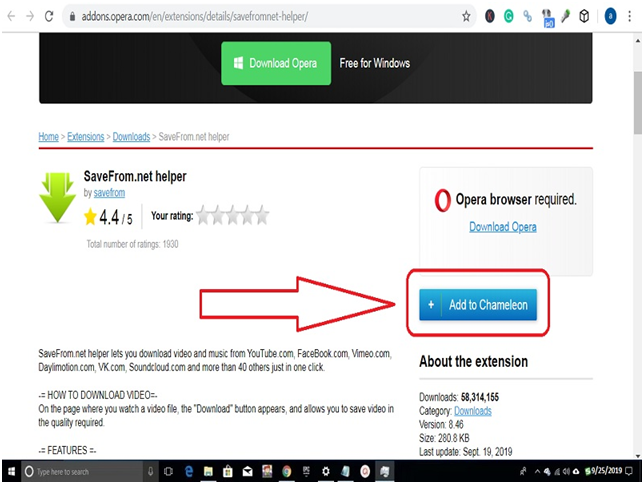This screenshot has height=484, width=644.
Task: Click the padlock site info icon
Action: pos(73,16)
